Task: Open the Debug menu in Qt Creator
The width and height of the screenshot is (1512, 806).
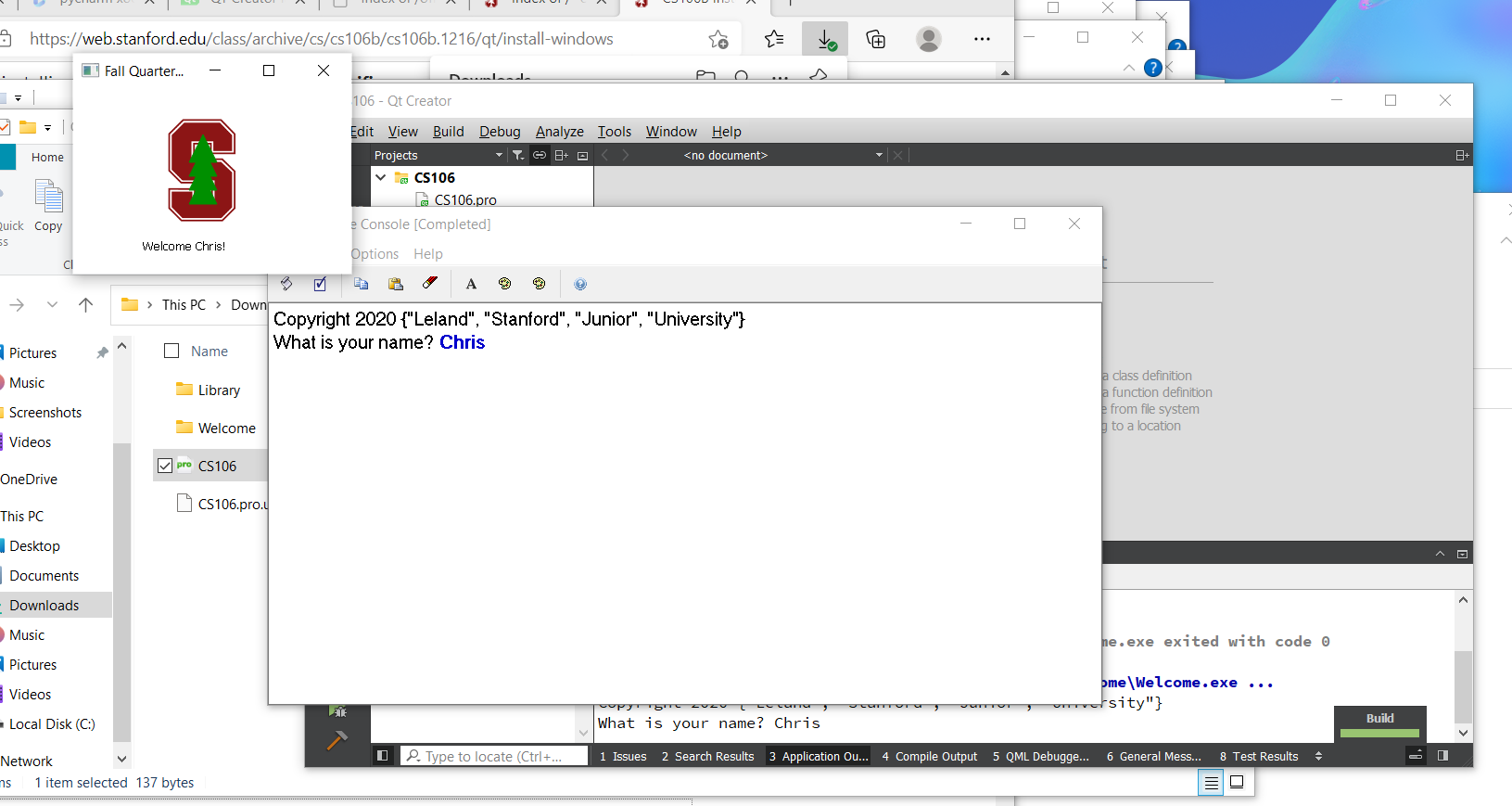Action: coord(500,132)
